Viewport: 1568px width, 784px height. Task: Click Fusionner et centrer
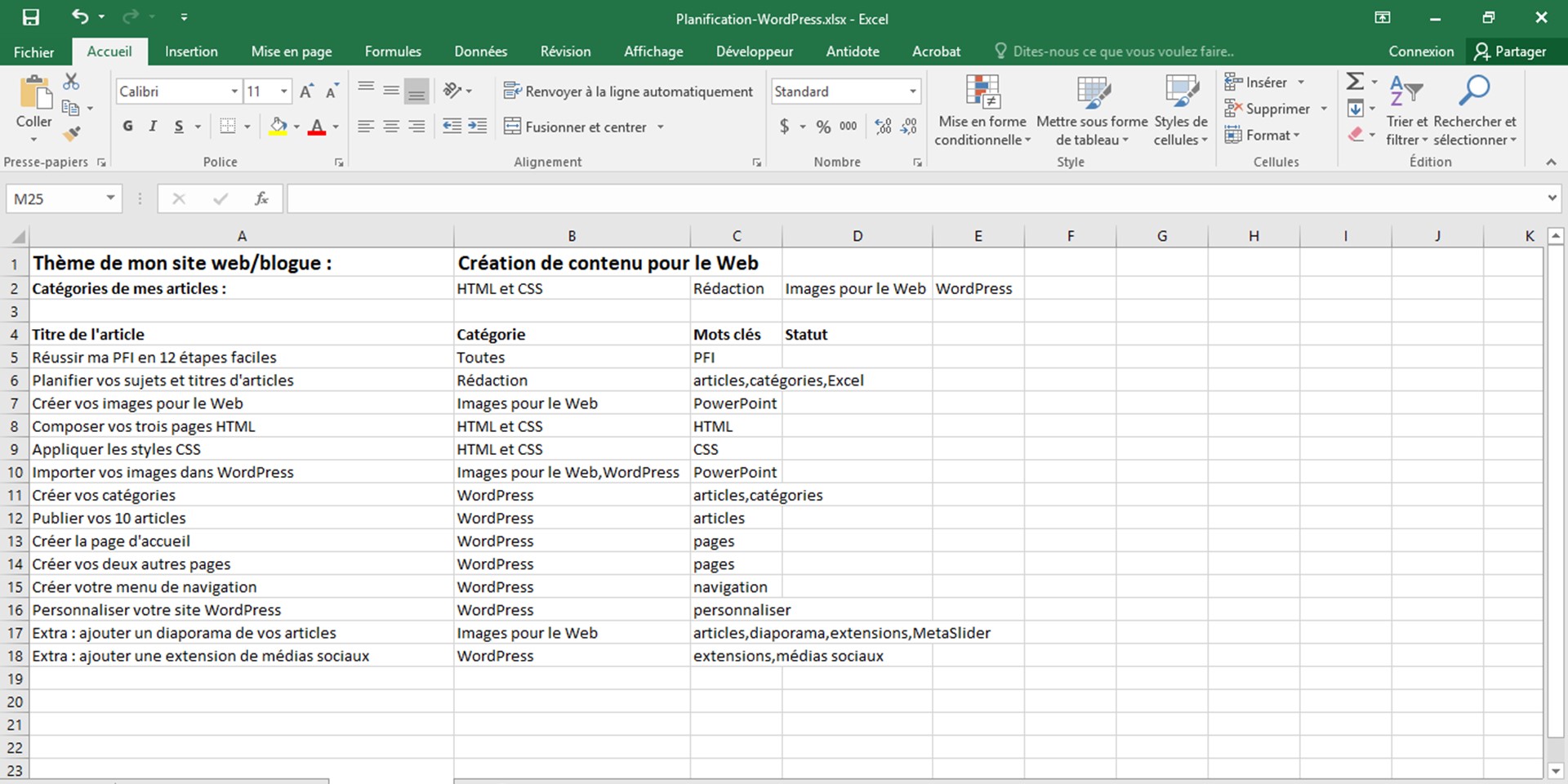(x=575, y=127)
